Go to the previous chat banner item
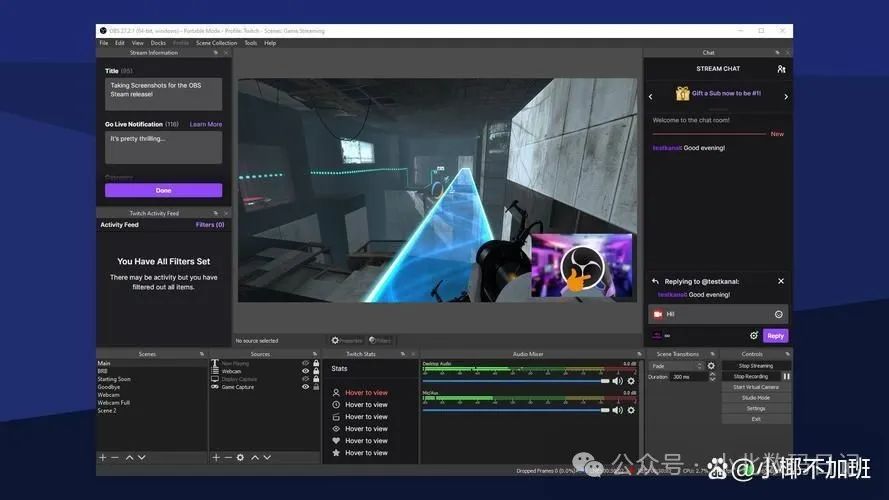Image resolution: width=889 pixels, height=500 pixels. [x=651, y=97]
